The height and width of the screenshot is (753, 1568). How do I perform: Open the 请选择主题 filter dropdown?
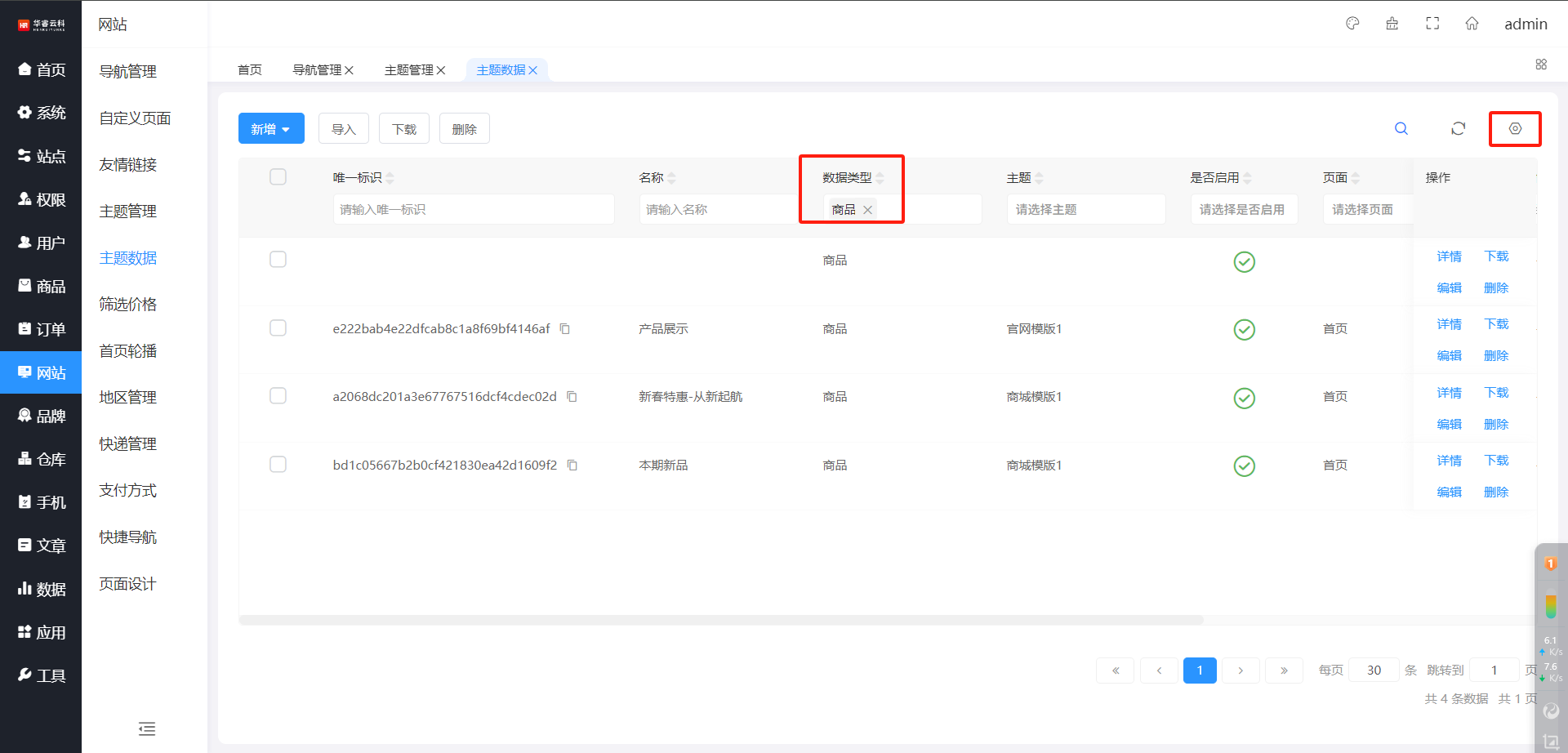(1085, 210)
